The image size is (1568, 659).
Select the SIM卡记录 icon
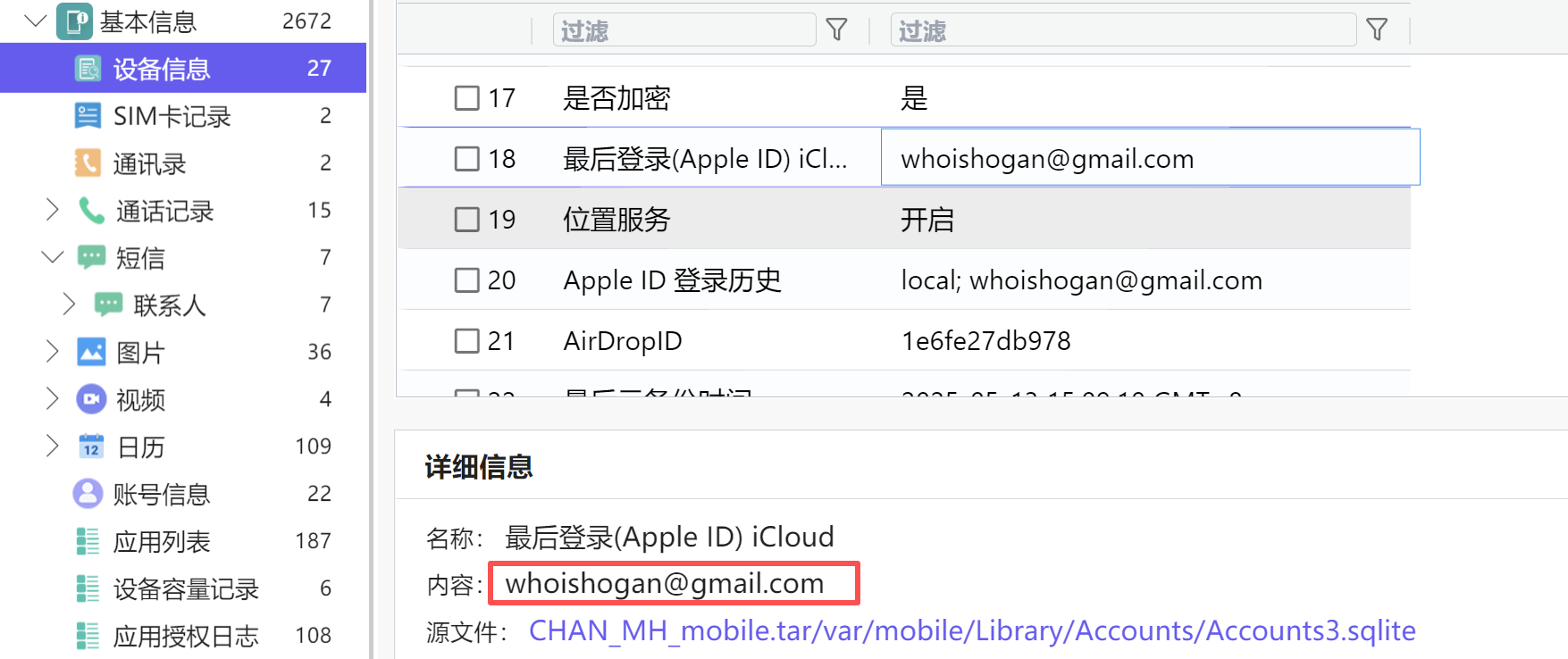coord(88,116)
